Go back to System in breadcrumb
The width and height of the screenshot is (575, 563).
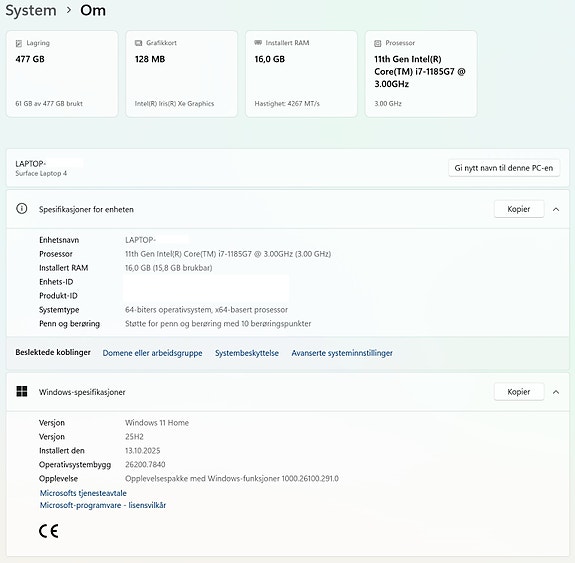pyautogui.click(x=31, y=10)
